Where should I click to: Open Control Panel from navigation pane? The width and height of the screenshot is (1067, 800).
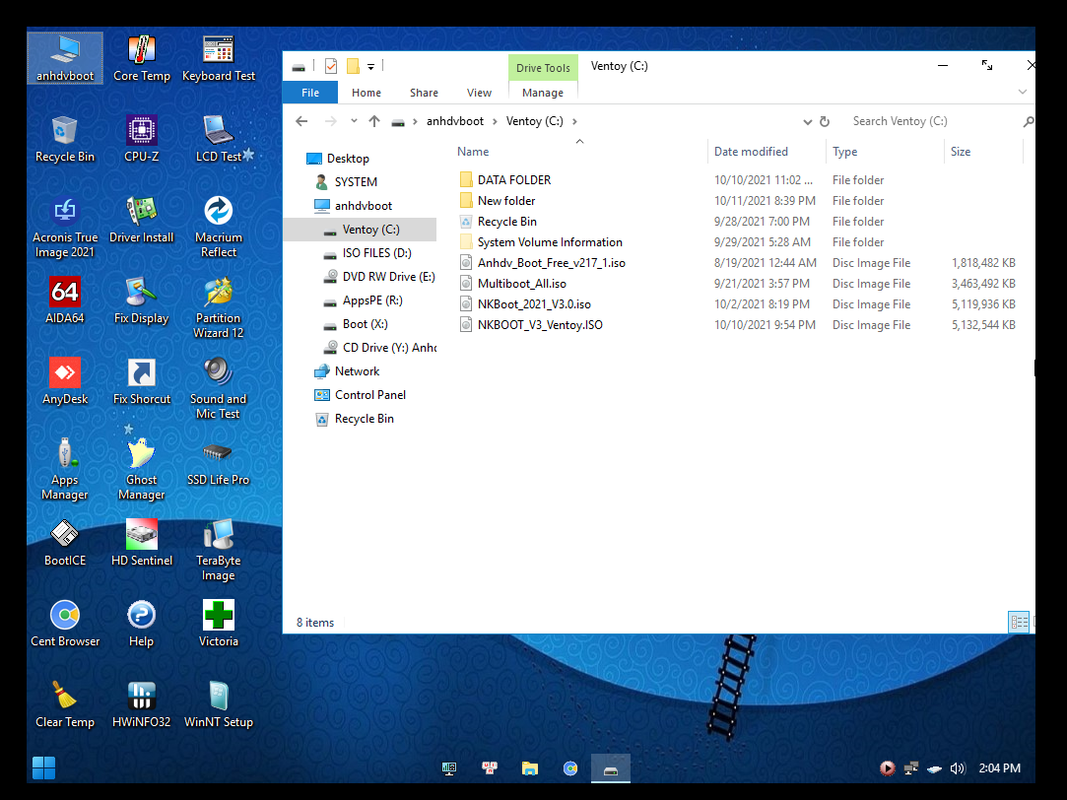370,395
